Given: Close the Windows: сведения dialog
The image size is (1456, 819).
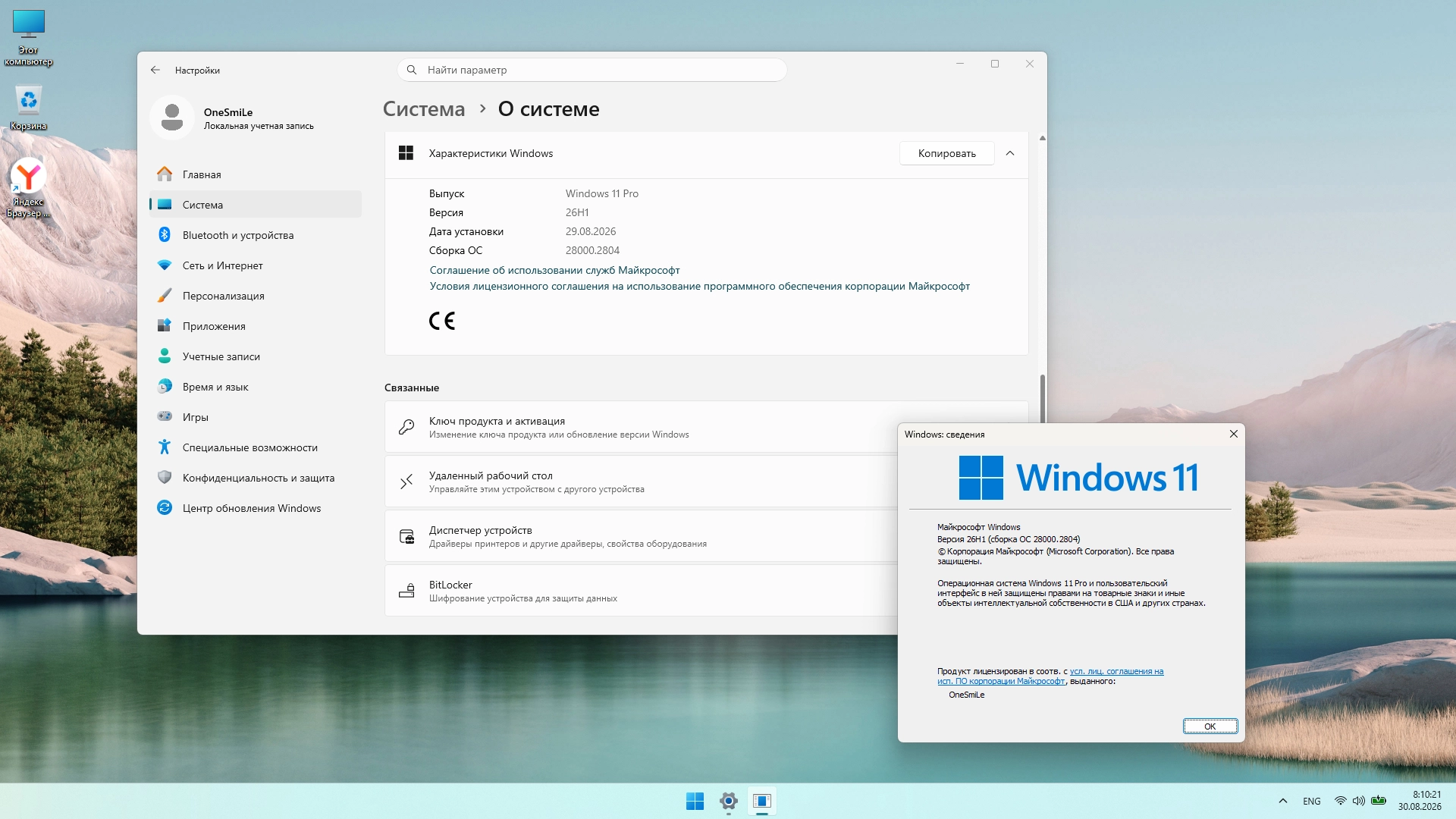Looking at the screenshot, I should [x=1233, y=434].
